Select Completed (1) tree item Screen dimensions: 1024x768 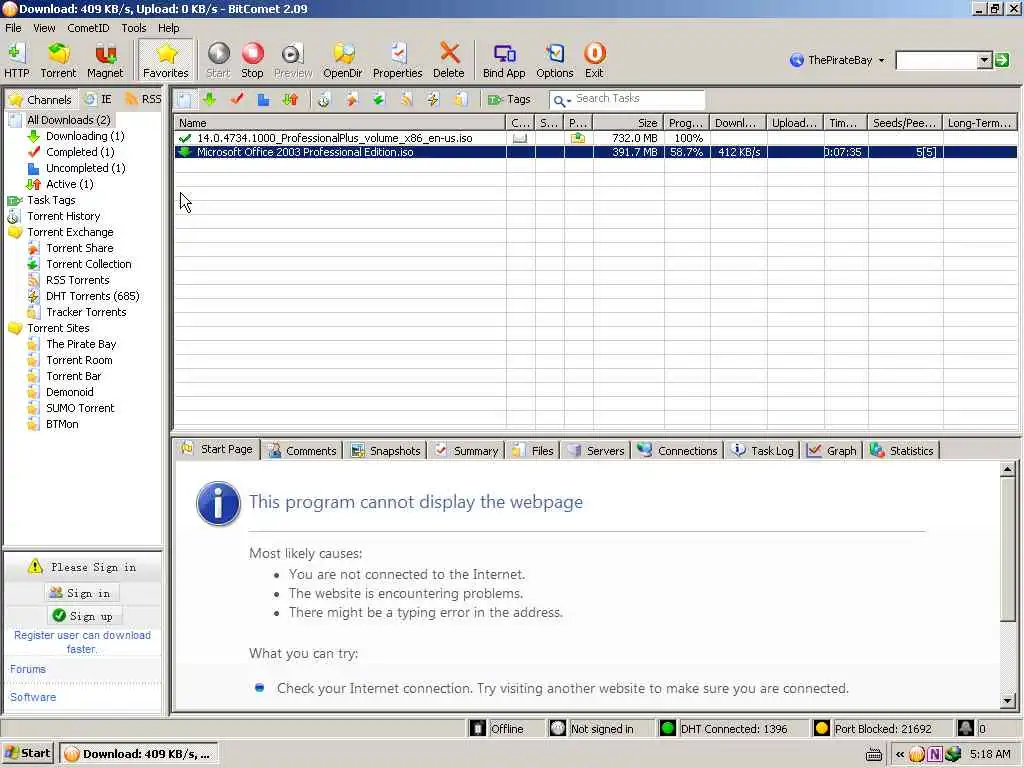click(x=80, y=152)
